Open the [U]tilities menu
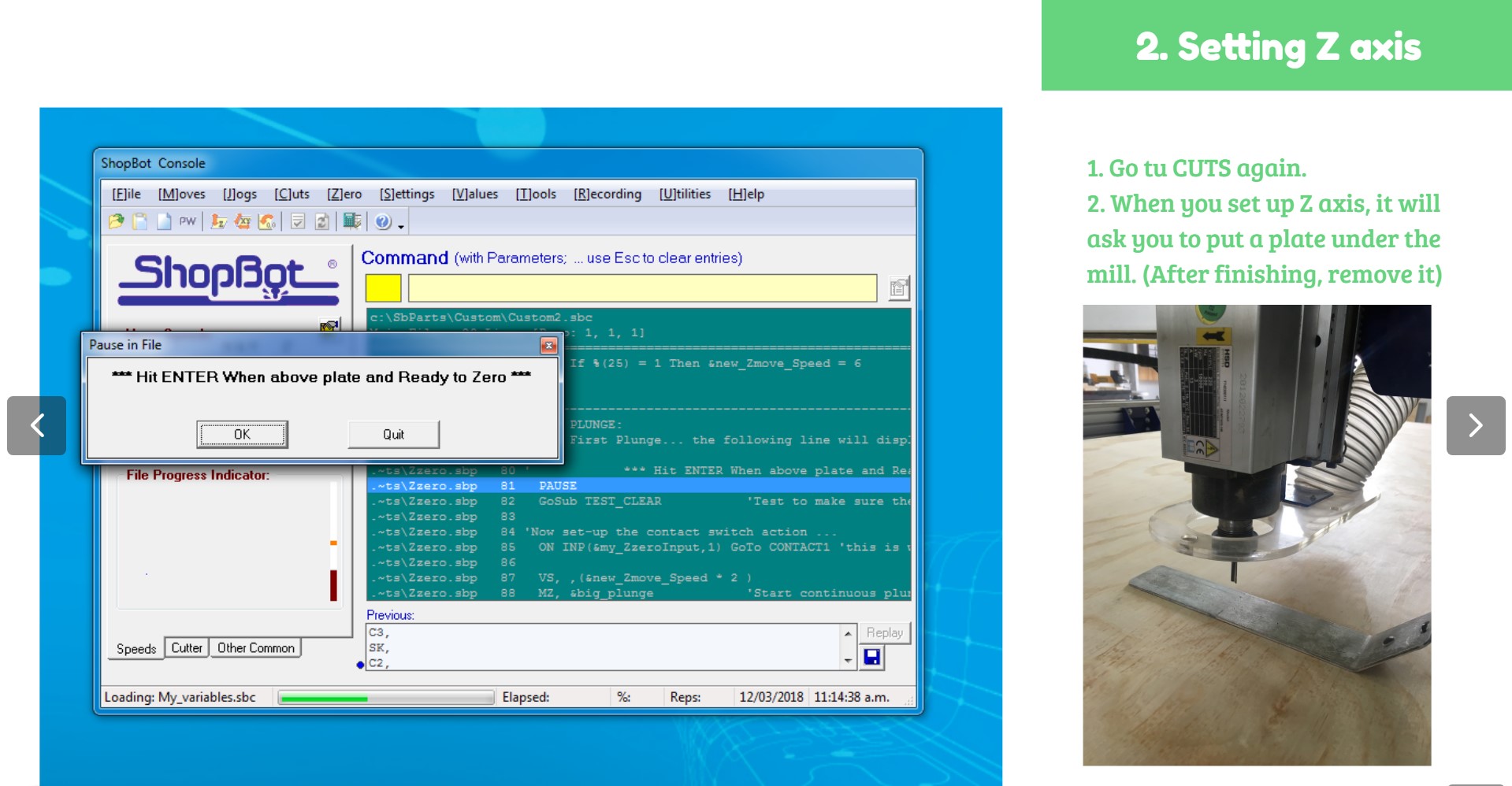This screenshot has height=786, width=1512. pos(685,194)
